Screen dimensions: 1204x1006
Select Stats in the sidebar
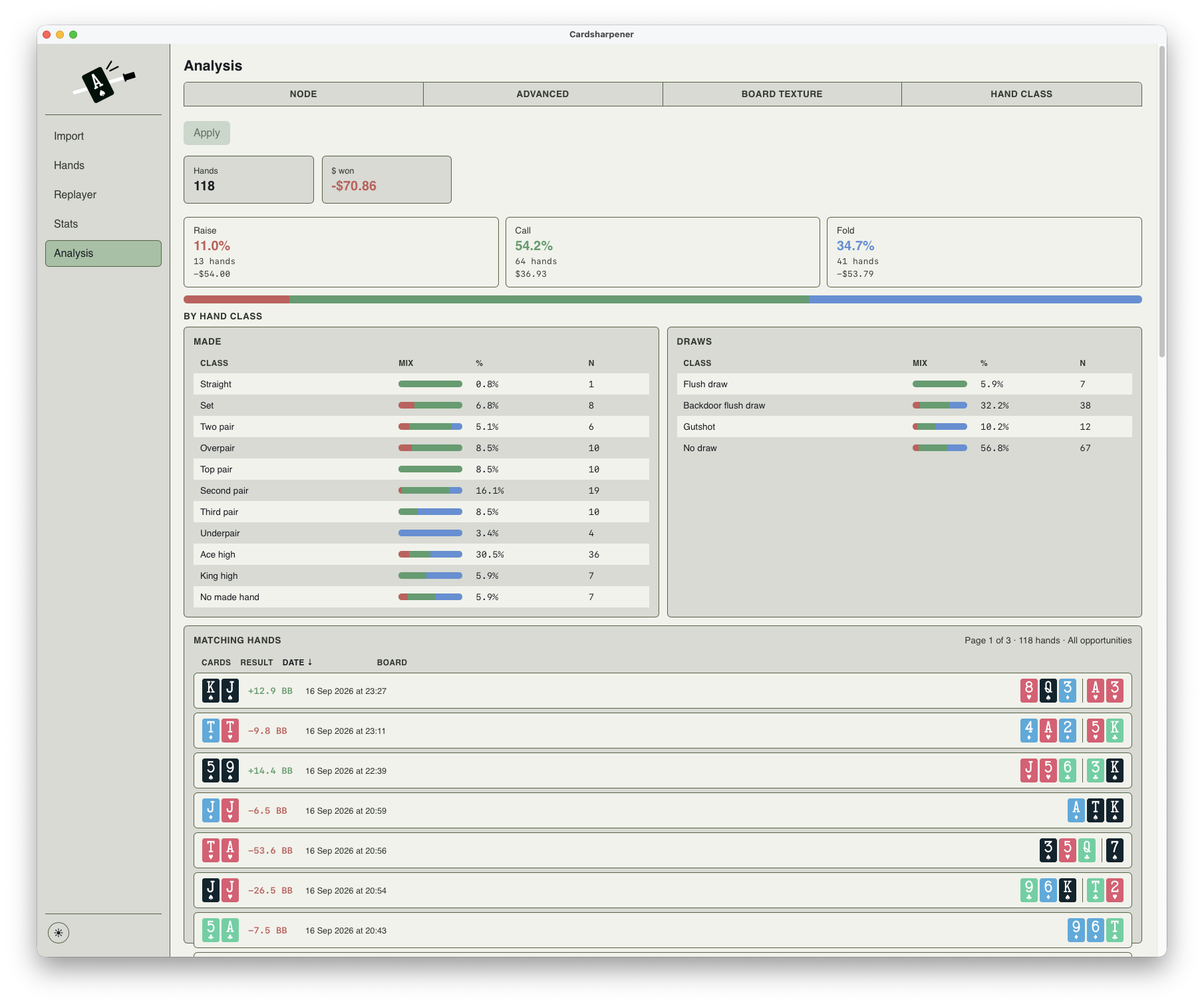tap(103, 224)
